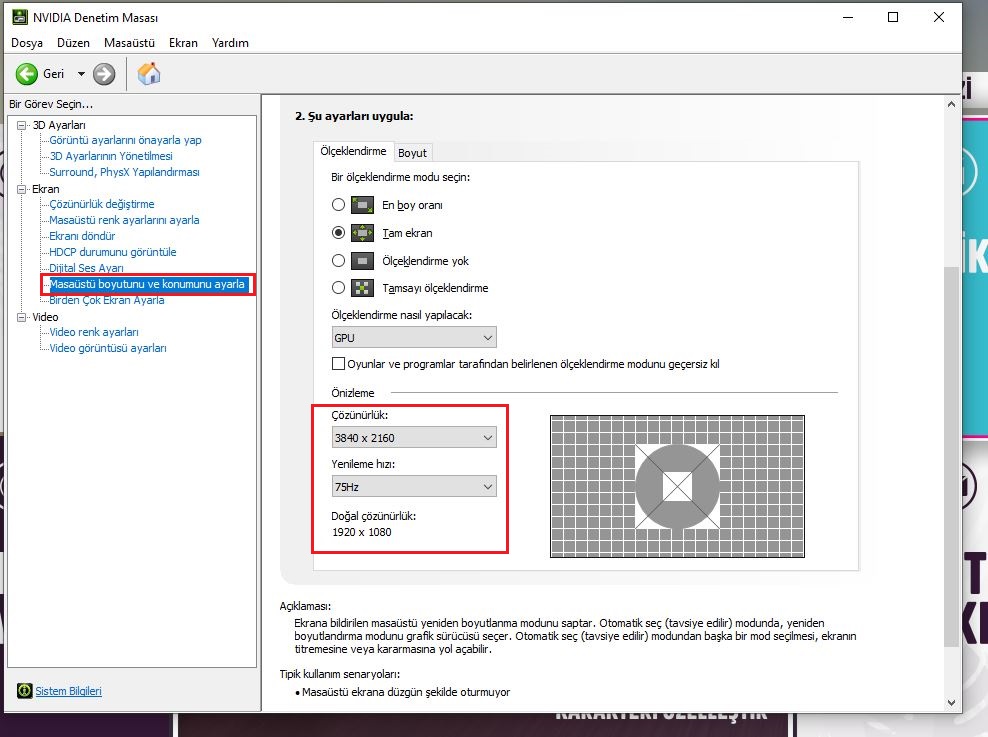Open the Masaüstü menu

pyautogui.click(x=129, y=43)
